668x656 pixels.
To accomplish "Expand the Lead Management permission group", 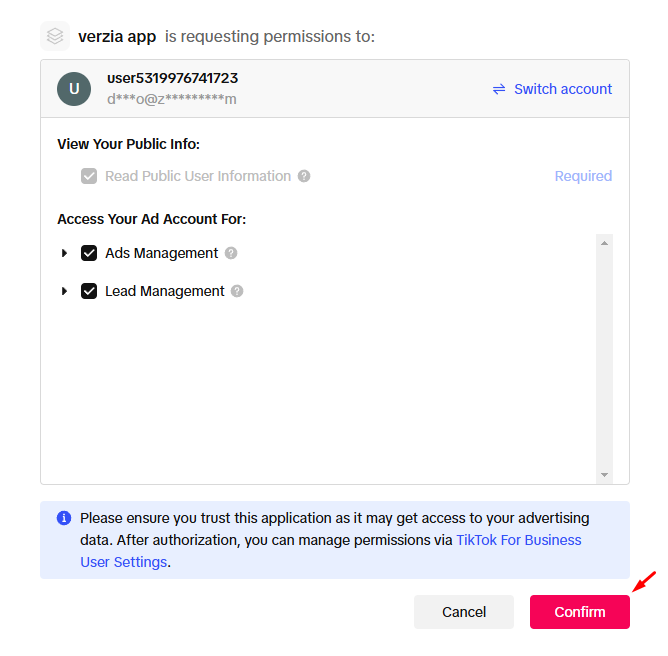I will click(65, 291).
